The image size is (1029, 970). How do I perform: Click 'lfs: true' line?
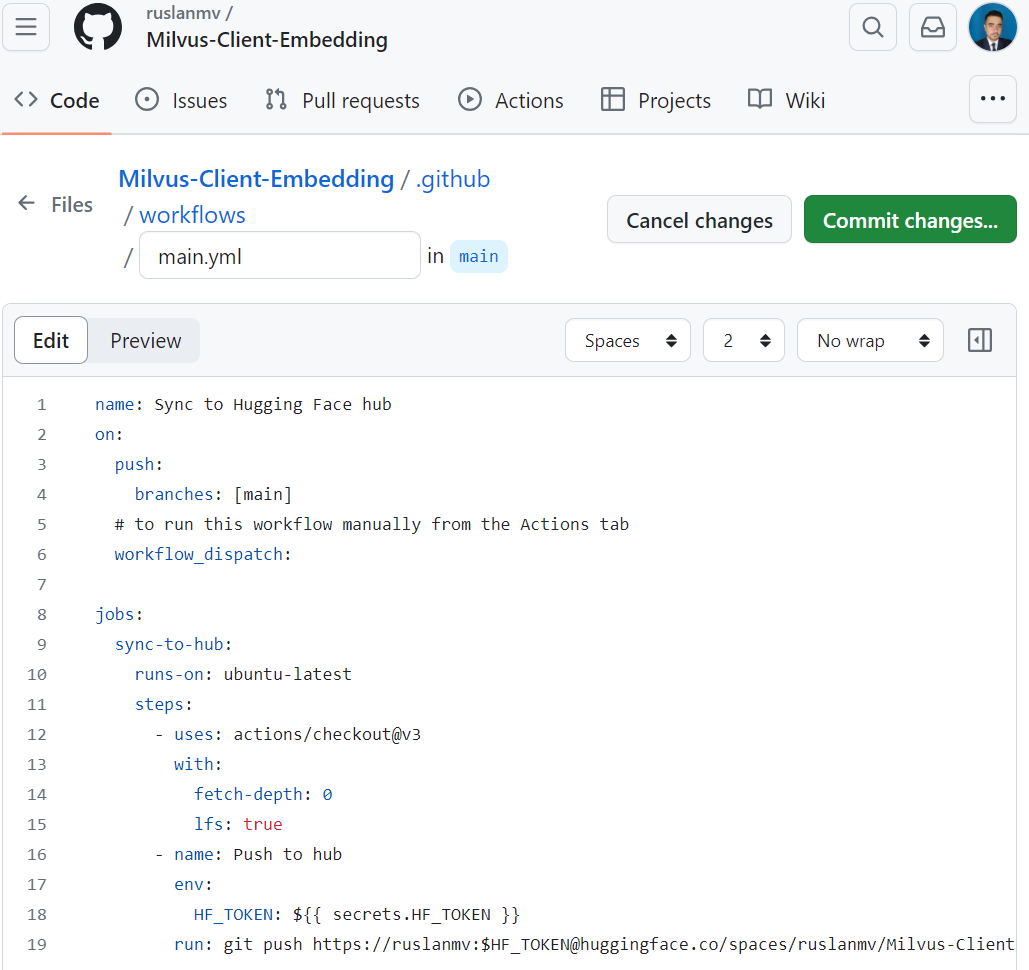tap(238, 824)
